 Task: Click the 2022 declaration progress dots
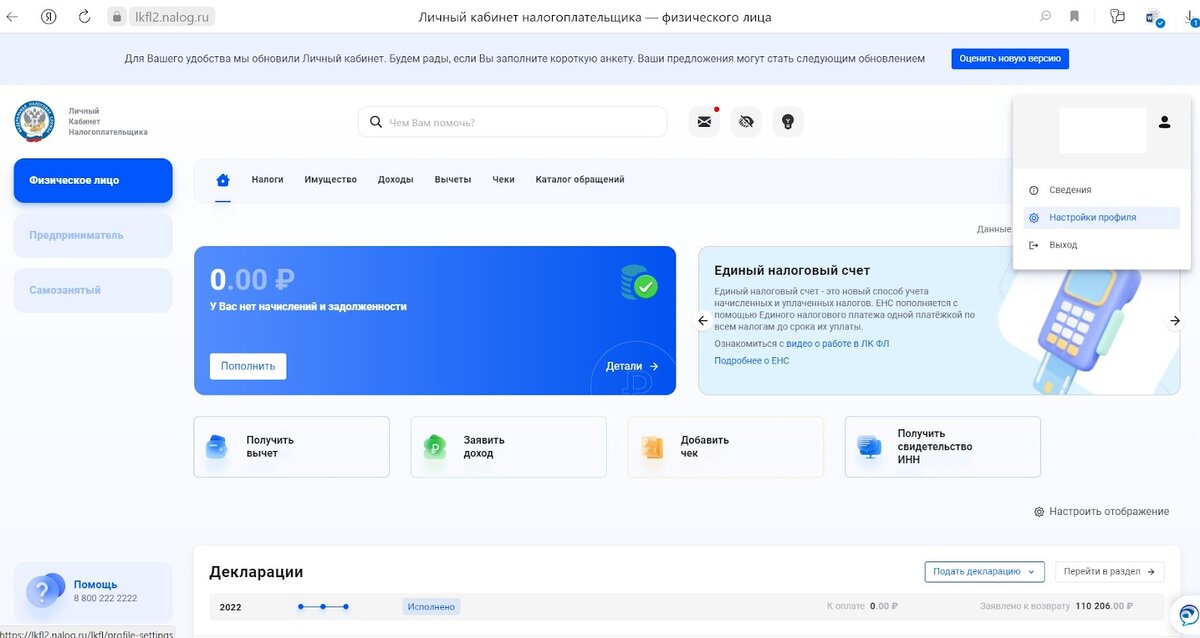322,606
